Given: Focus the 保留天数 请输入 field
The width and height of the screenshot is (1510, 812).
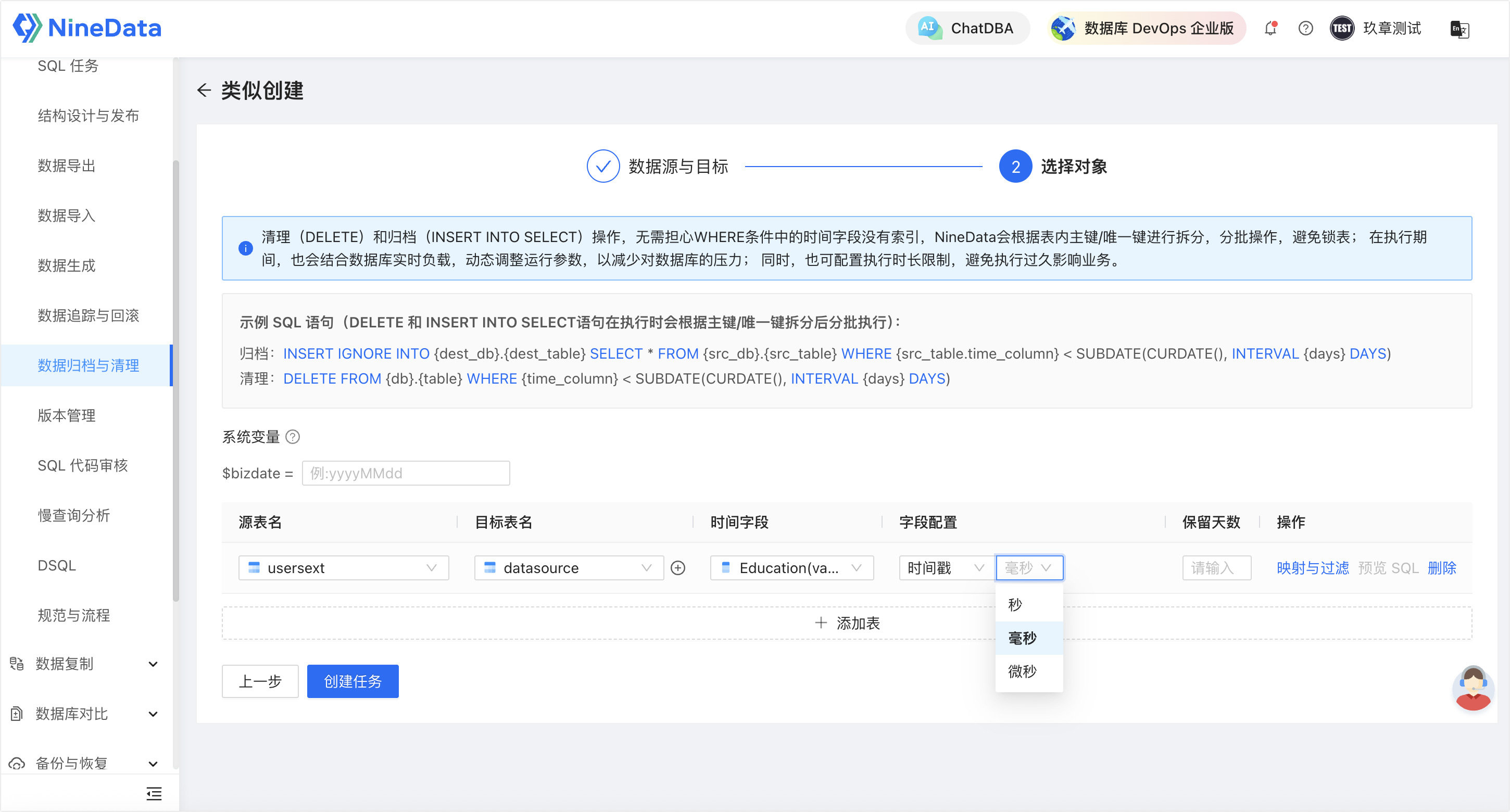Looking at the screenshot, I should 1216,568.
